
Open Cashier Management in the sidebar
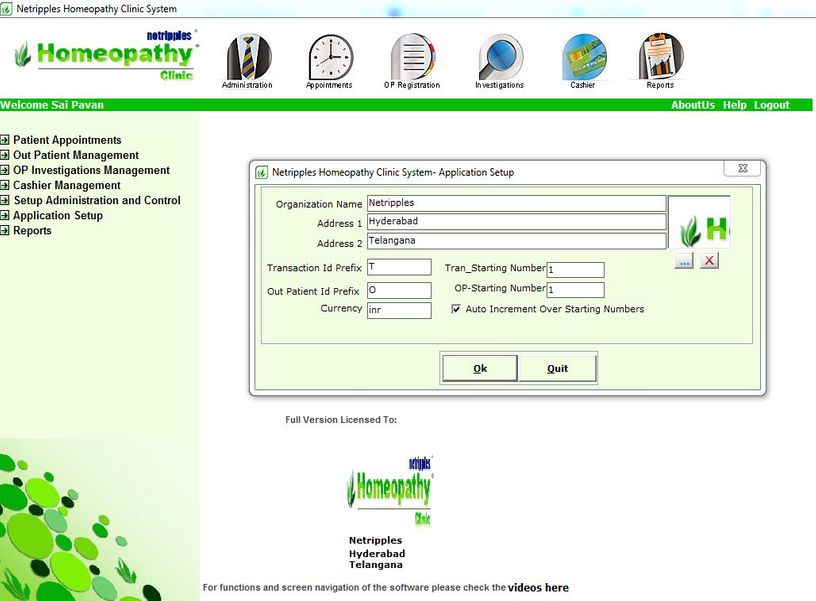(x=67, y=185)
